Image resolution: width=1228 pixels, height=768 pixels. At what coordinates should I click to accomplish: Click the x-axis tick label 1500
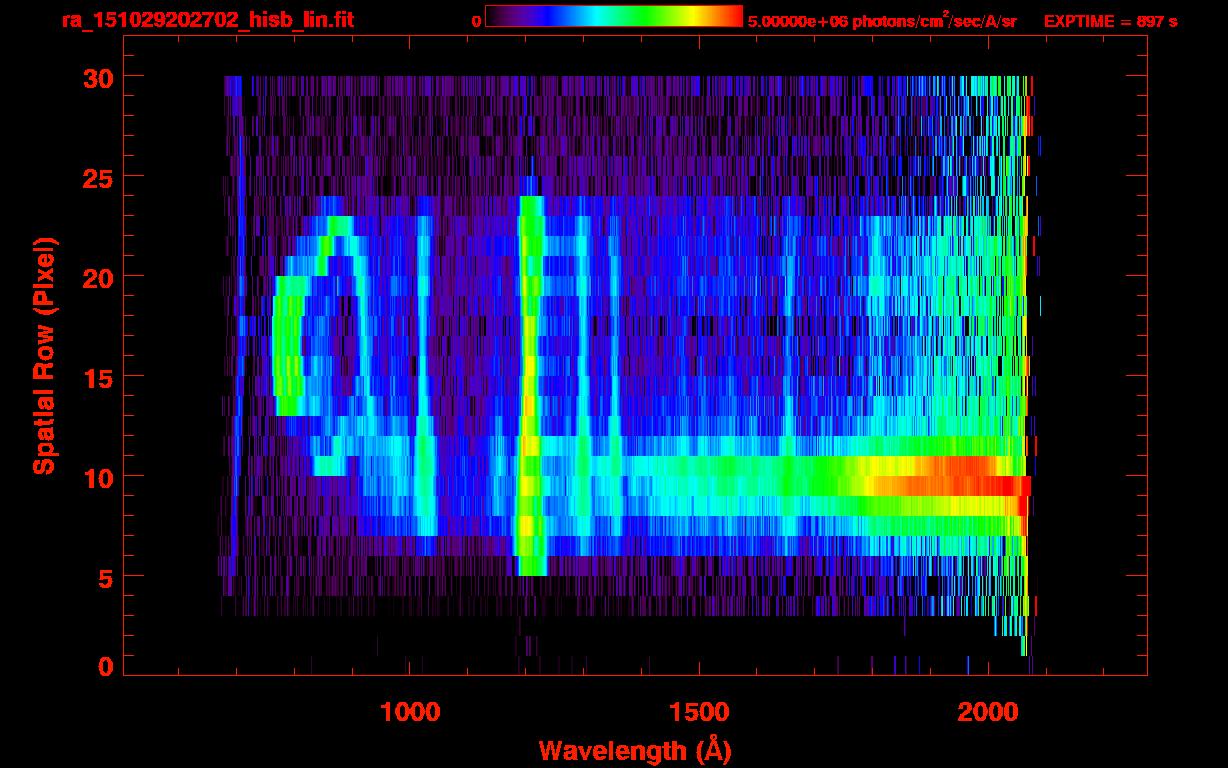point(698,712)
